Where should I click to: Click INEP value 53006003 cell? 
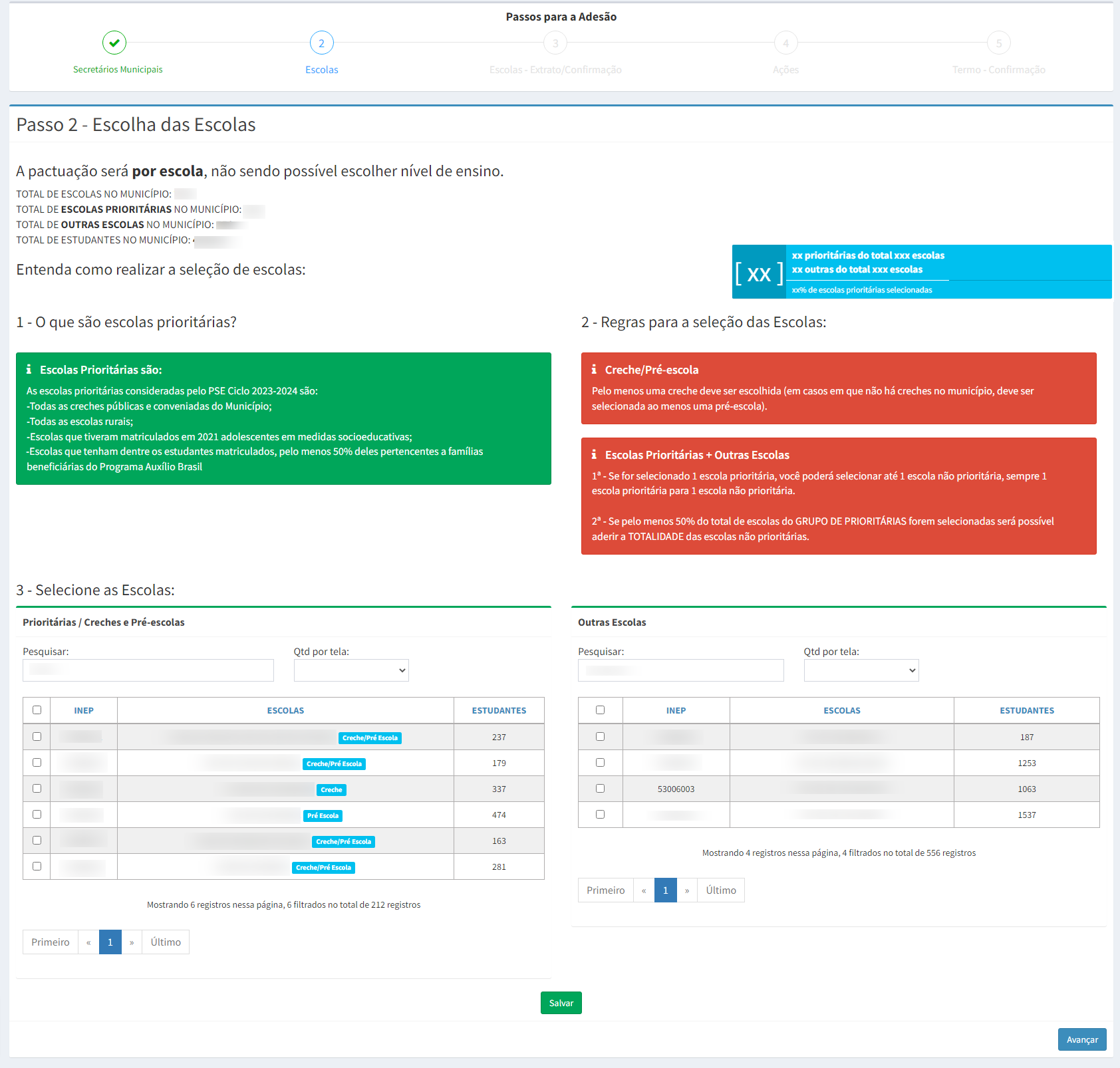(x=676, y=789)
